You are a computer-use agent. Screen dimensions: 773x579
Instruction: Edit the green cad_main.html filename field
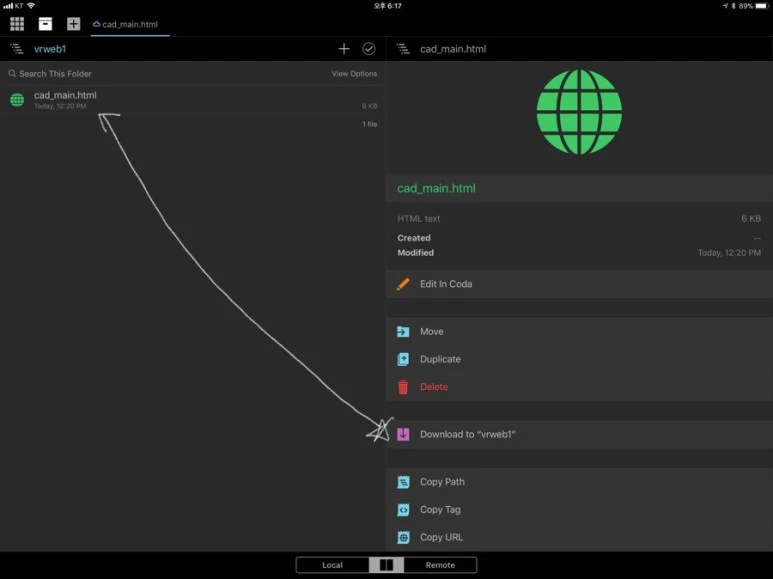tap(579, 188)
